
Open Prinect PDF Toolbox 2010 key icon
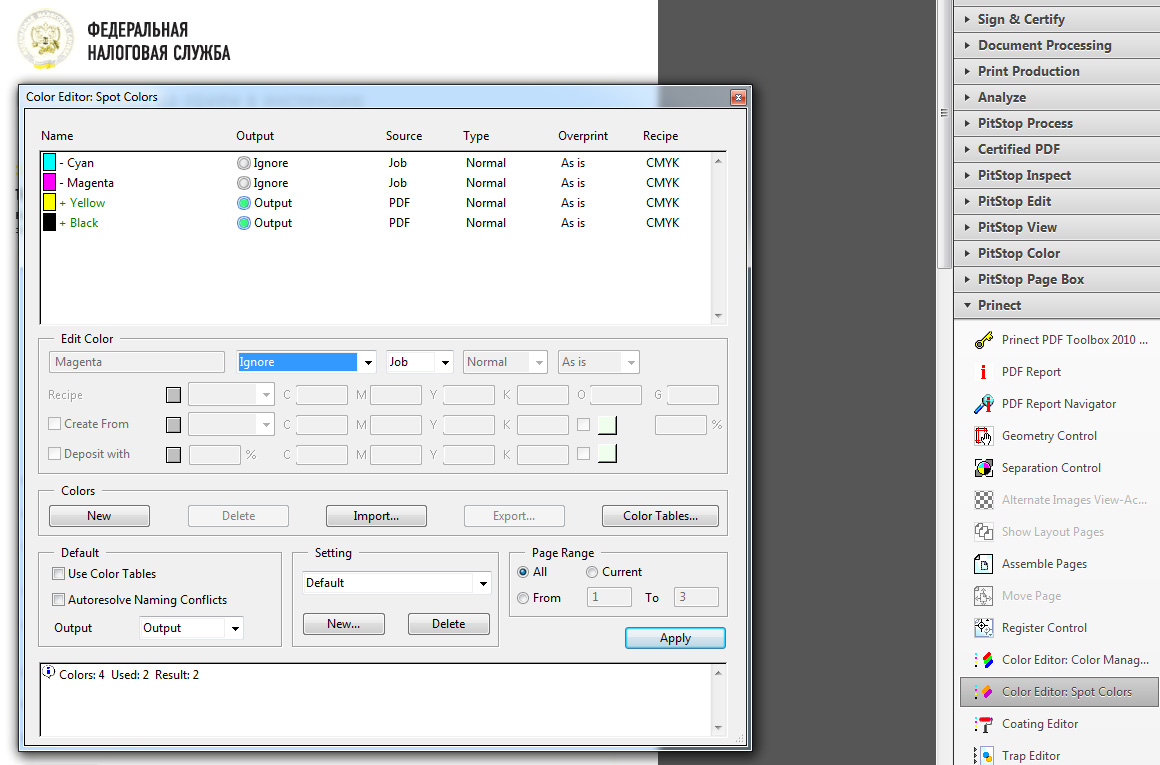click(x=983, y=340)
